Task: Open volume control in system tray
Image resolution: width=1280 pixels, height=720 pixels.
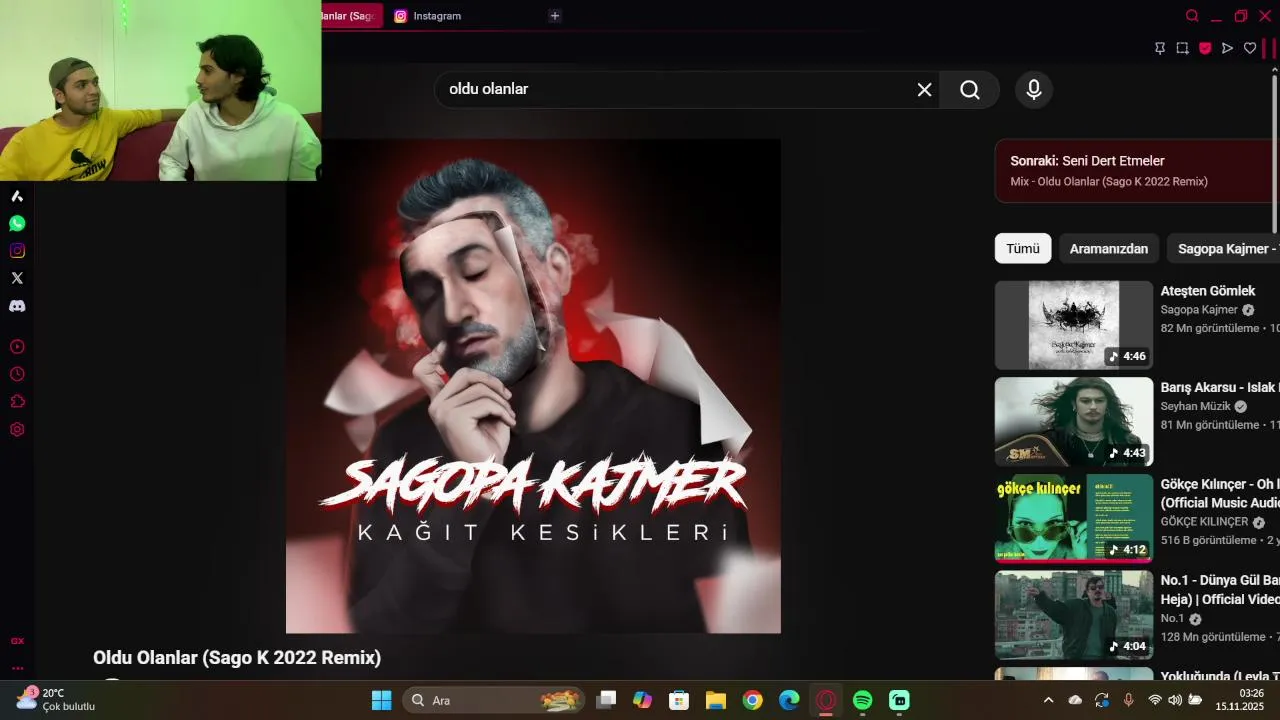Action: click(x=1175, y=700)
